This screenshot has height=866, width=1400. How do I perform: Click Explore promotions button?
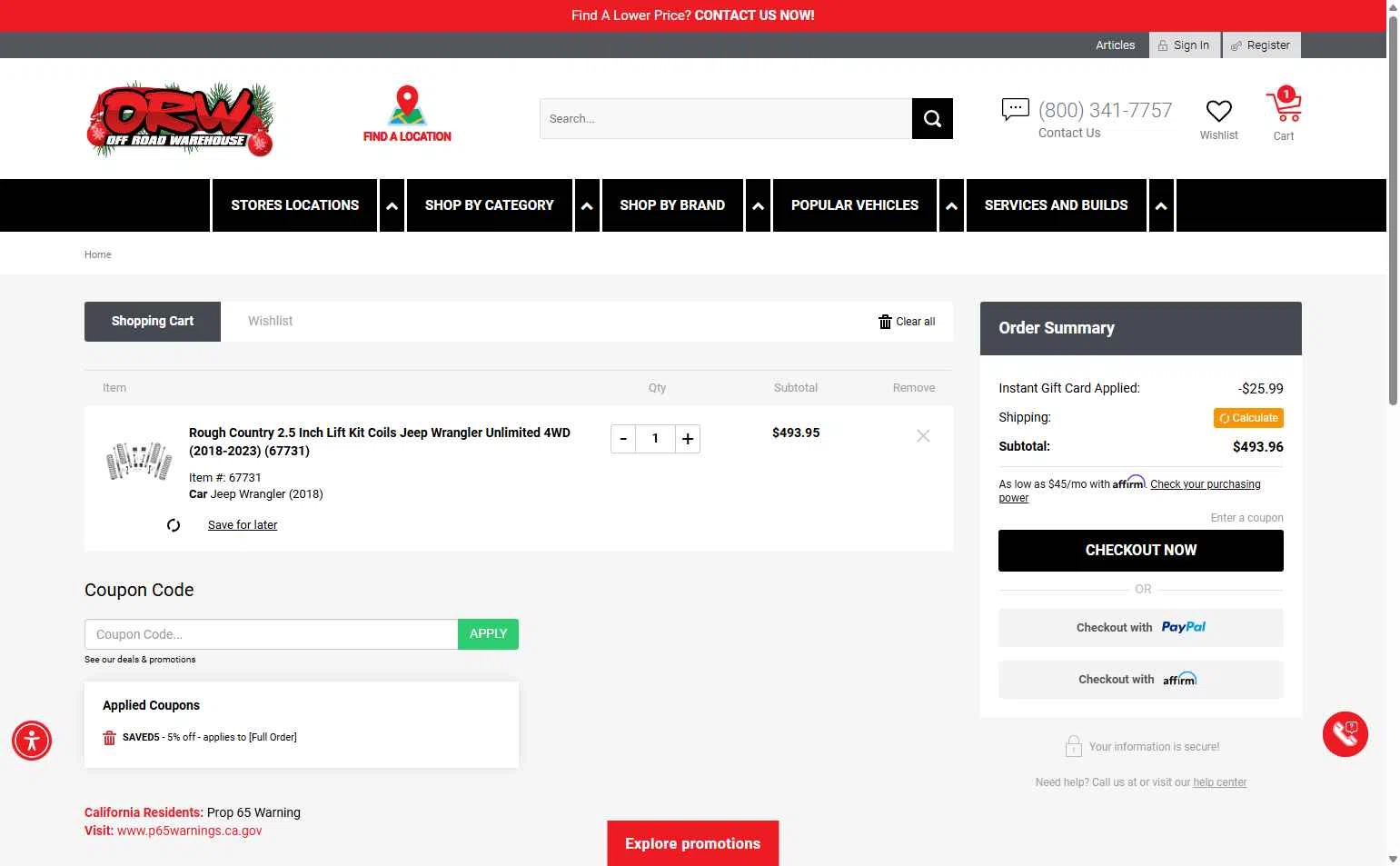692,843
